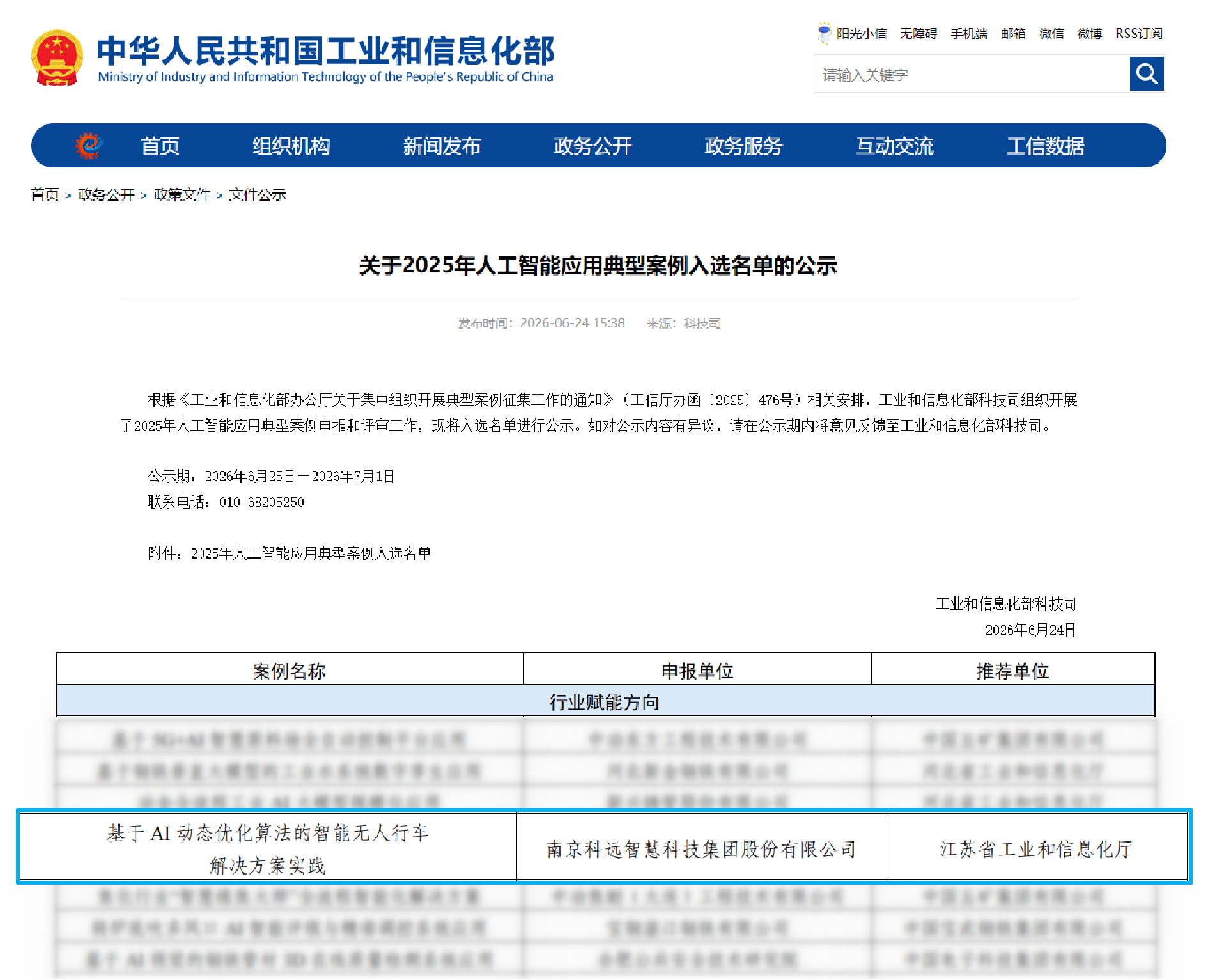Click the national emblem logo
The image size is (1208, 980).
point(57,58)
